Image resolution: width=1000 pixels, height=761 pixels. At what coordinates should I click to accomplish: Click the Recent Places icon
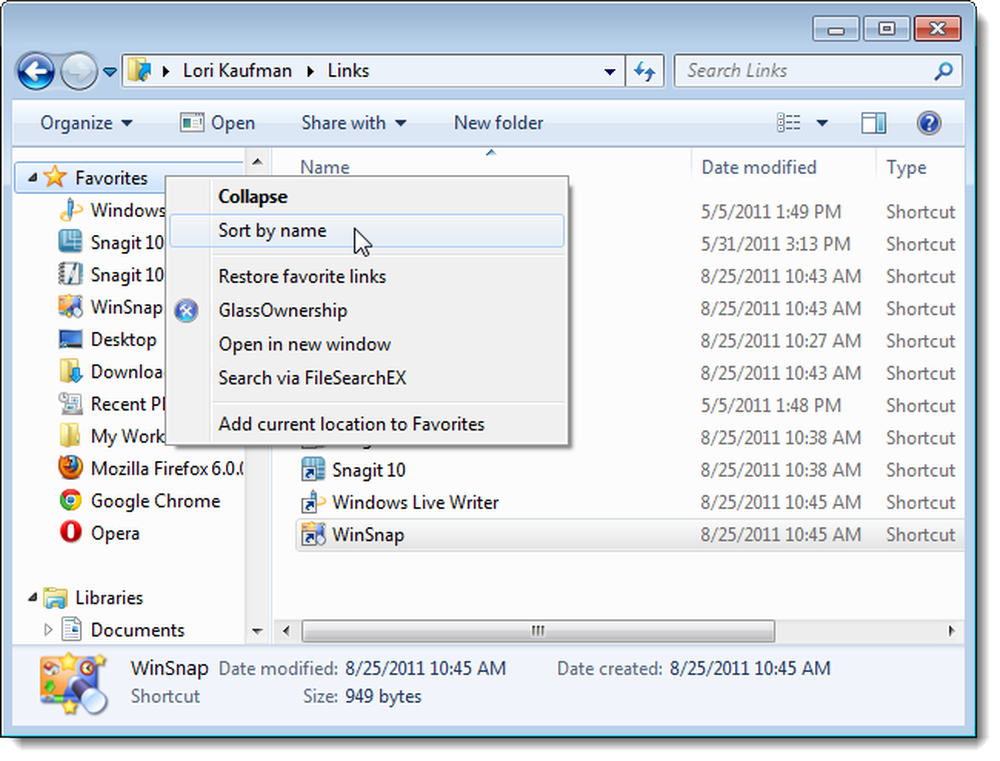coord(70,404)
